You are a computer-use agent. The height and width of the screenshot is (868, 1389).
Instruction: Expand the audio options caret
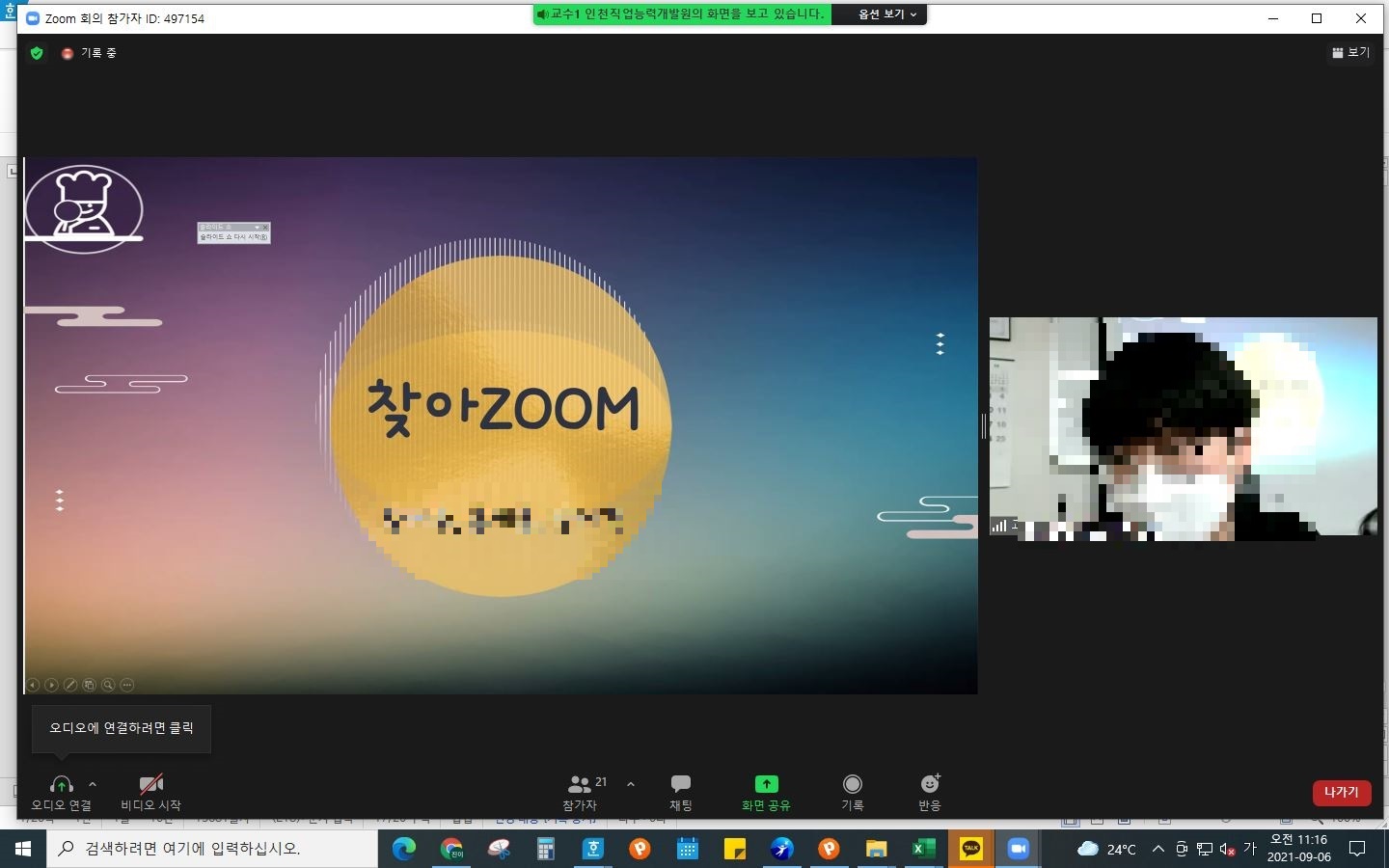pos(93,784)
